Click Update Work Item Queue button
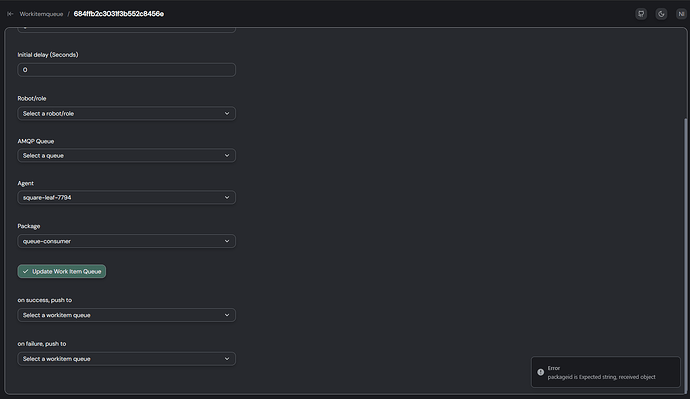Viewport: 690px width, 399px height. tap(62, 271)
